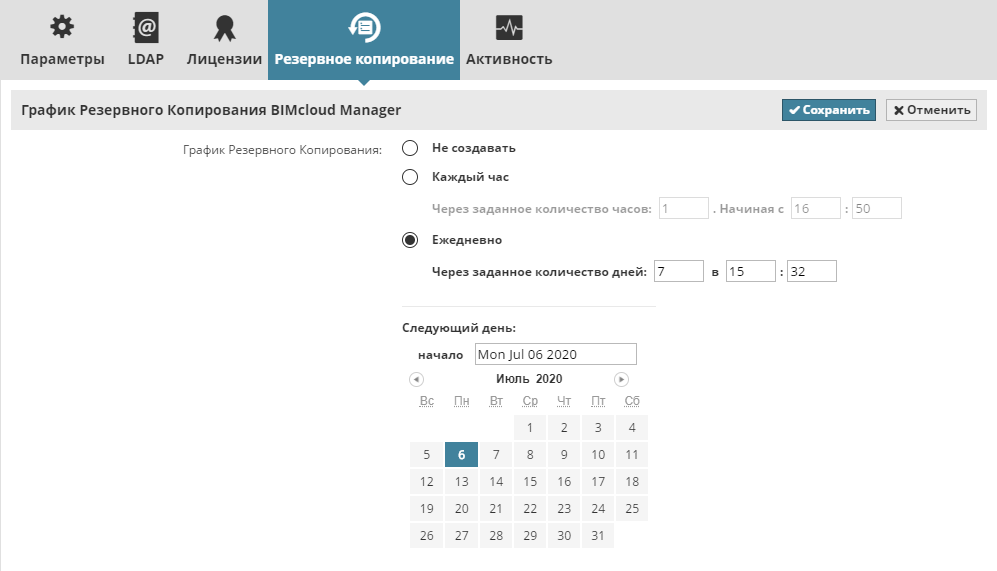Open the LDAP address book icon
This screenshot has height=571, width=997.
pyautogui.click(x=145, y=28)
